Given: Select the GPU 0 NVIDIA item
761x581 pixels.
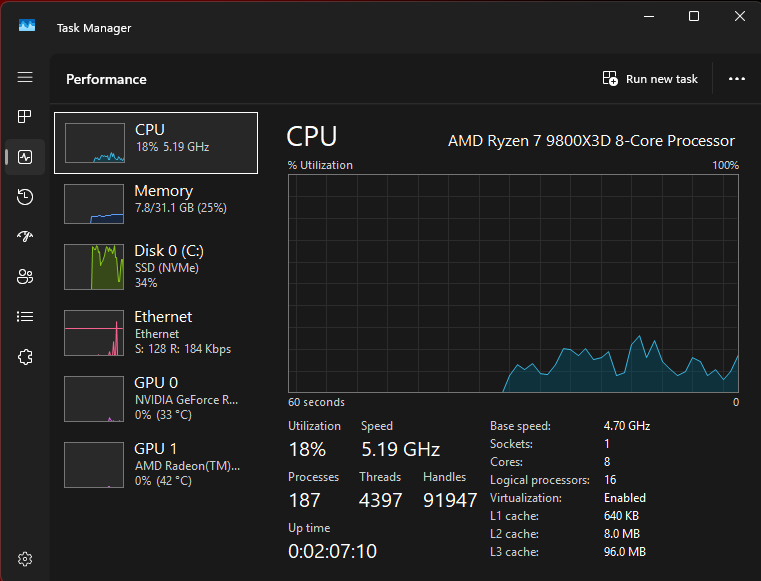Looking at the screenshot, I should coord(156,398).
